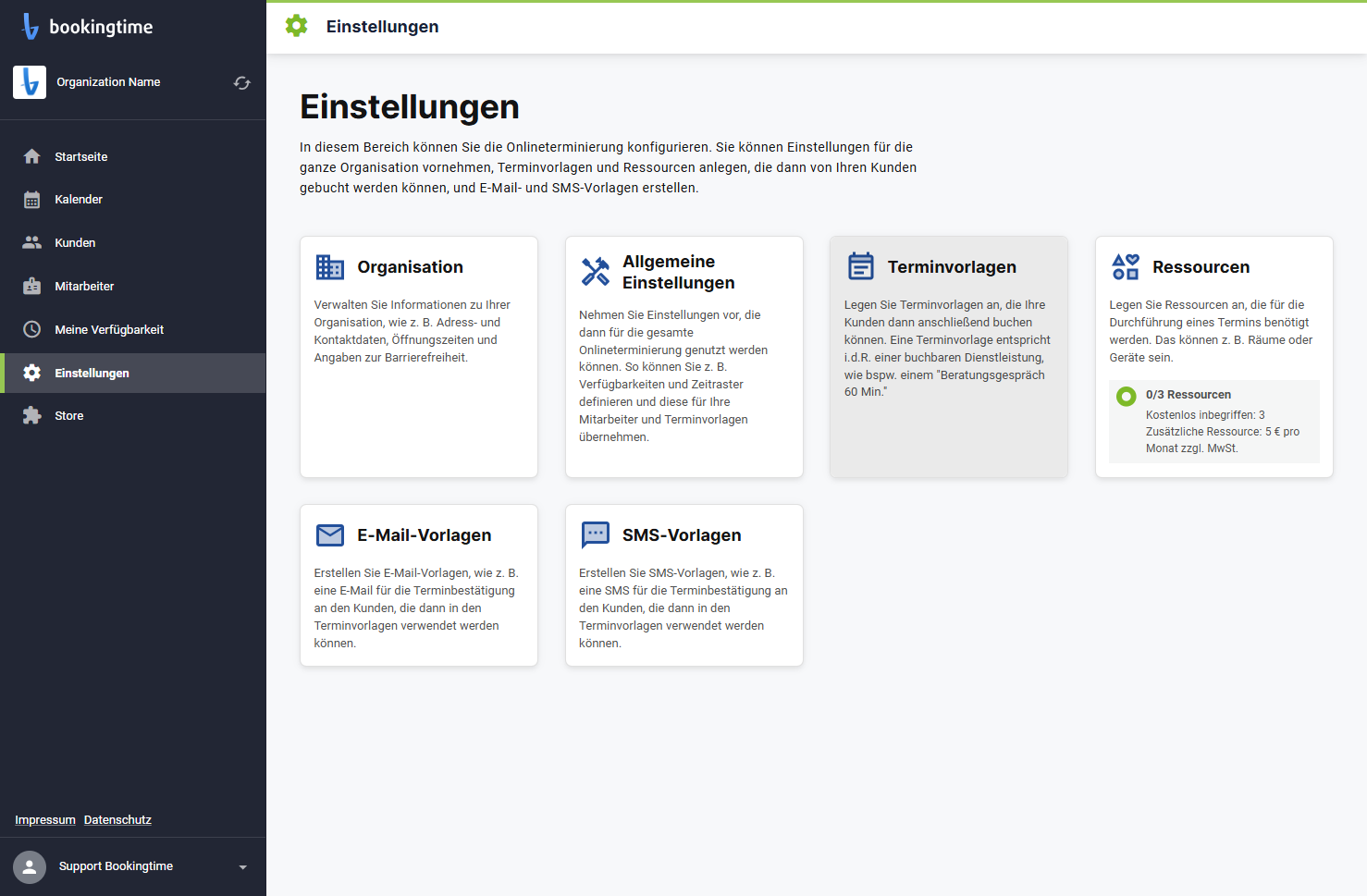Image resolution: width=1367 pixels, height=896 pixels.
Task: Expand the Support Bookingtime user menu arrow
Action: 243,867
